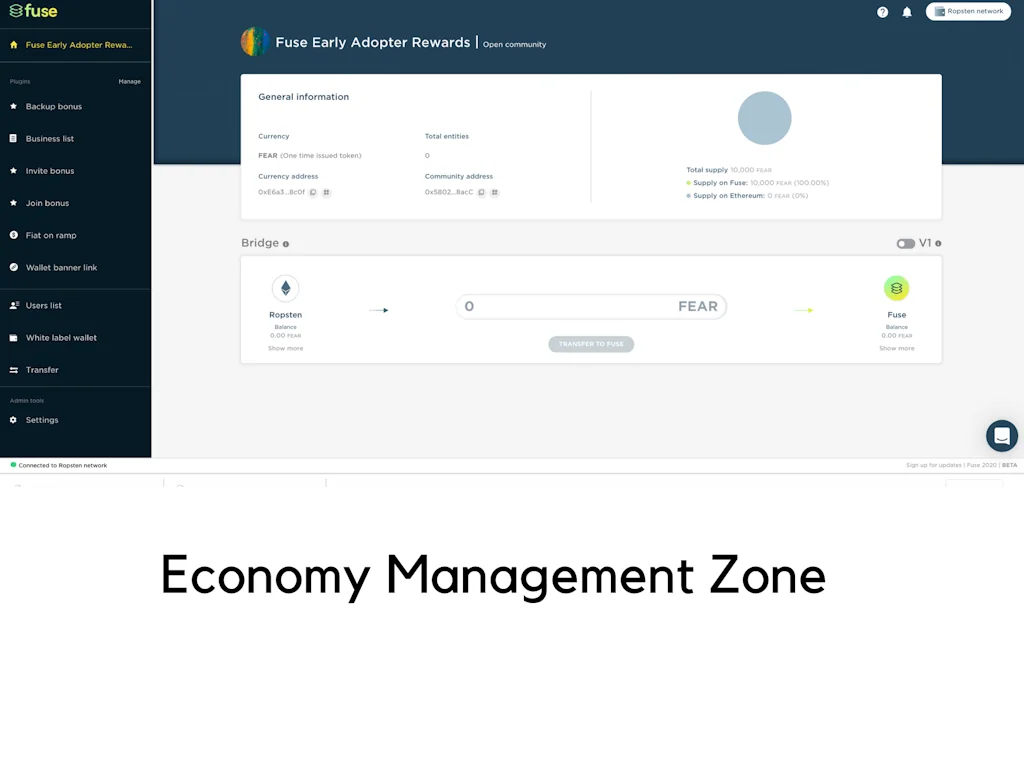This screenshot has height=768, width=1024.
Task: Click the Transfer to Fuse button
Action: click(x=591, y=344)
